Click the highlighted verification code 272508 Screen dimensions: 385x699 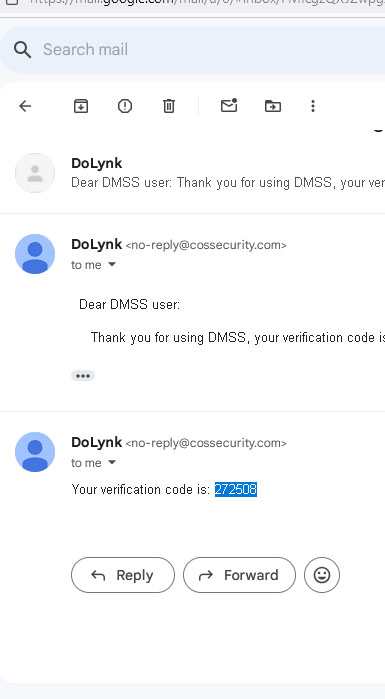[236, 489]
